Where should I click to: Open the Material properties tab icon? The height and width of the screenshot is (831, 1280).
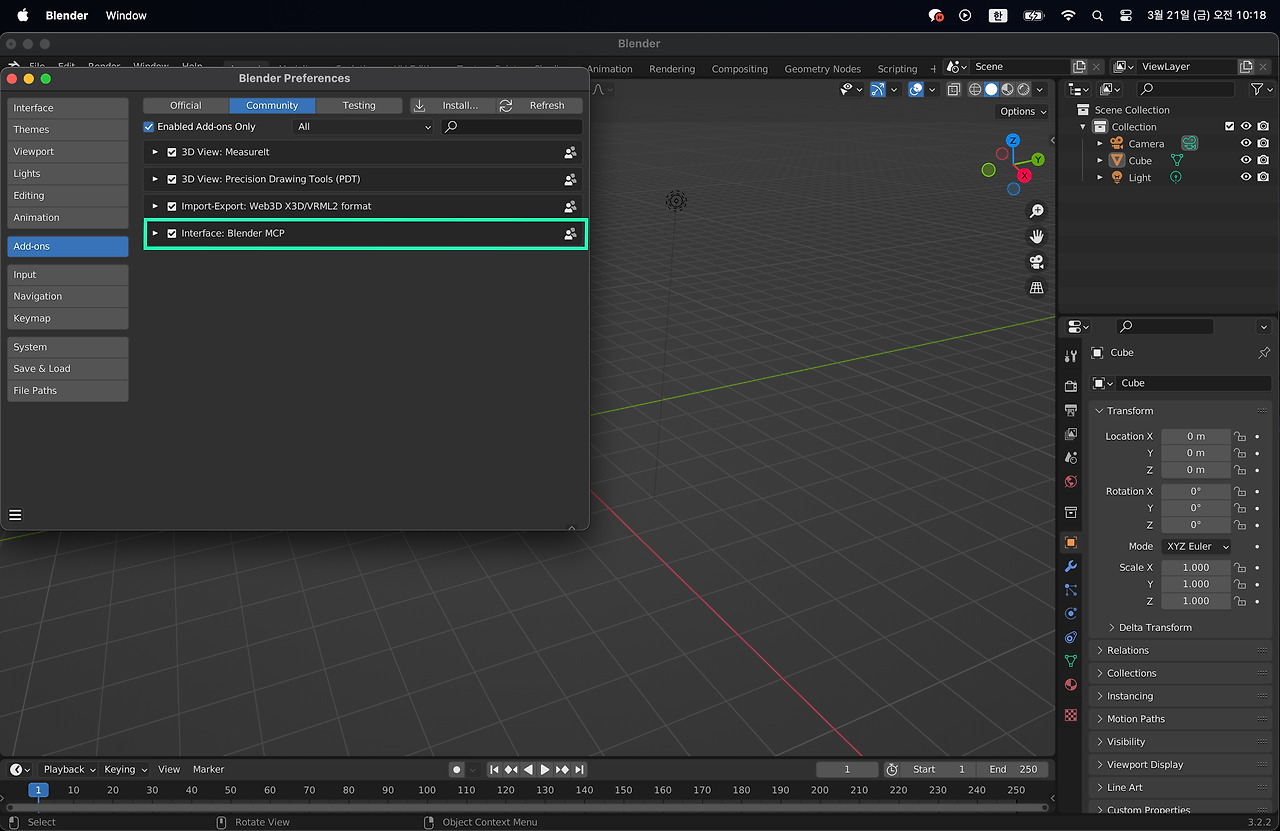(x=1071, y=685)
